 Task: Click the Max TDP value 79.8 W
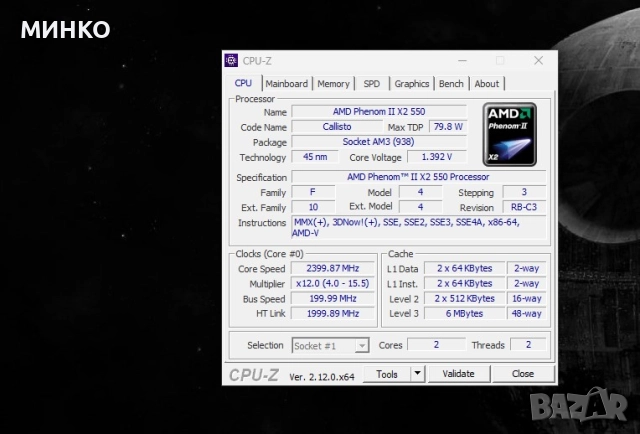(448, 127)
